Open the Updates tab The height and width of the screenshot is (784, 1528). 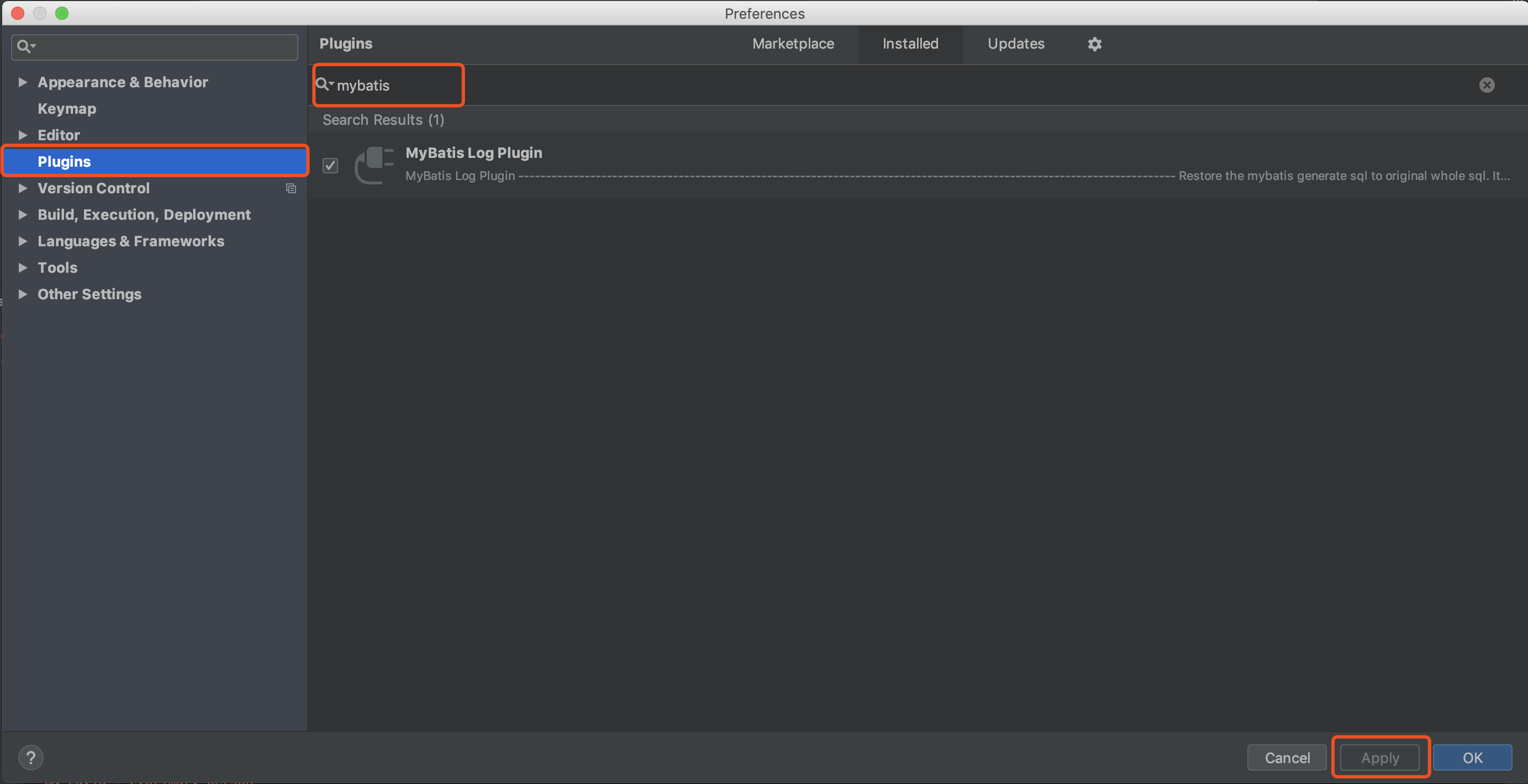[x=1015, y=44]
